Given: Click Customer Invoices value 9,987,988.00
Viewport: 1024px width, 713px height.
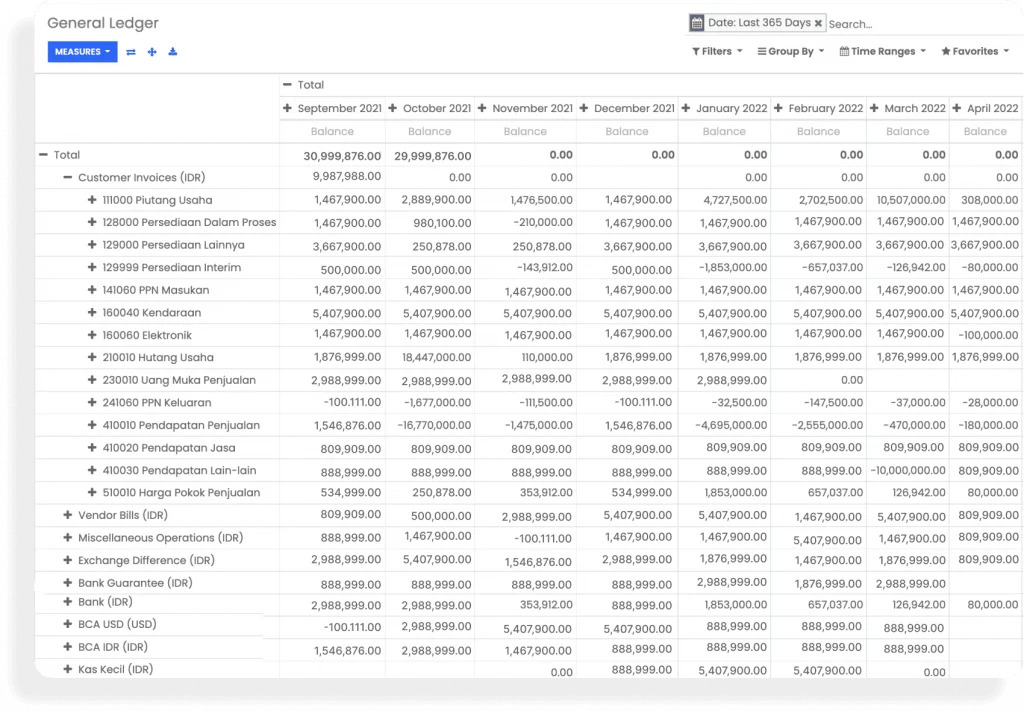Looking at the screenshot, I should point(347,176).
